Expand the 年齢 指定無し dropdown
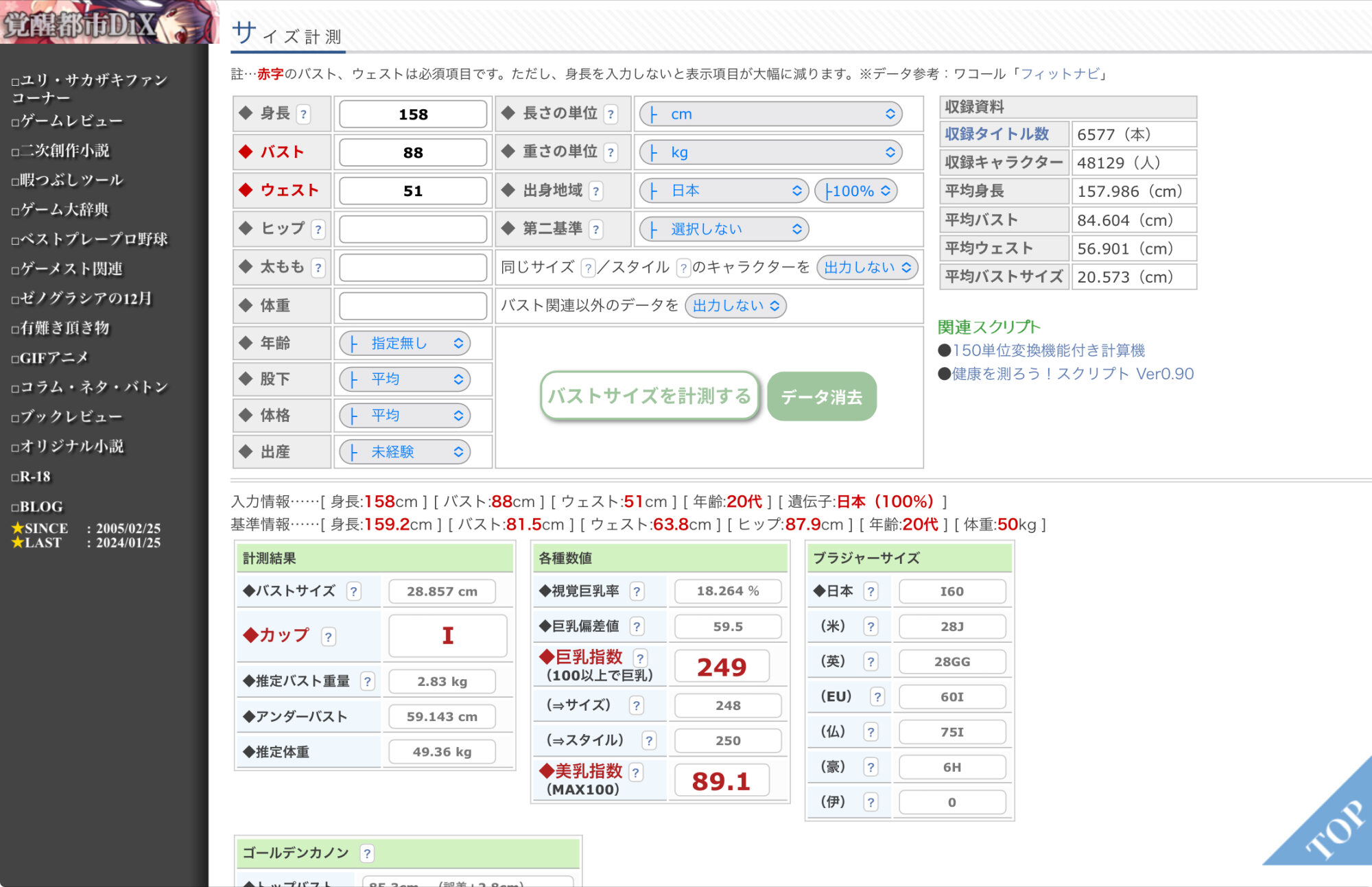This screenshot has width=1372, height=887. coord(405,343)
